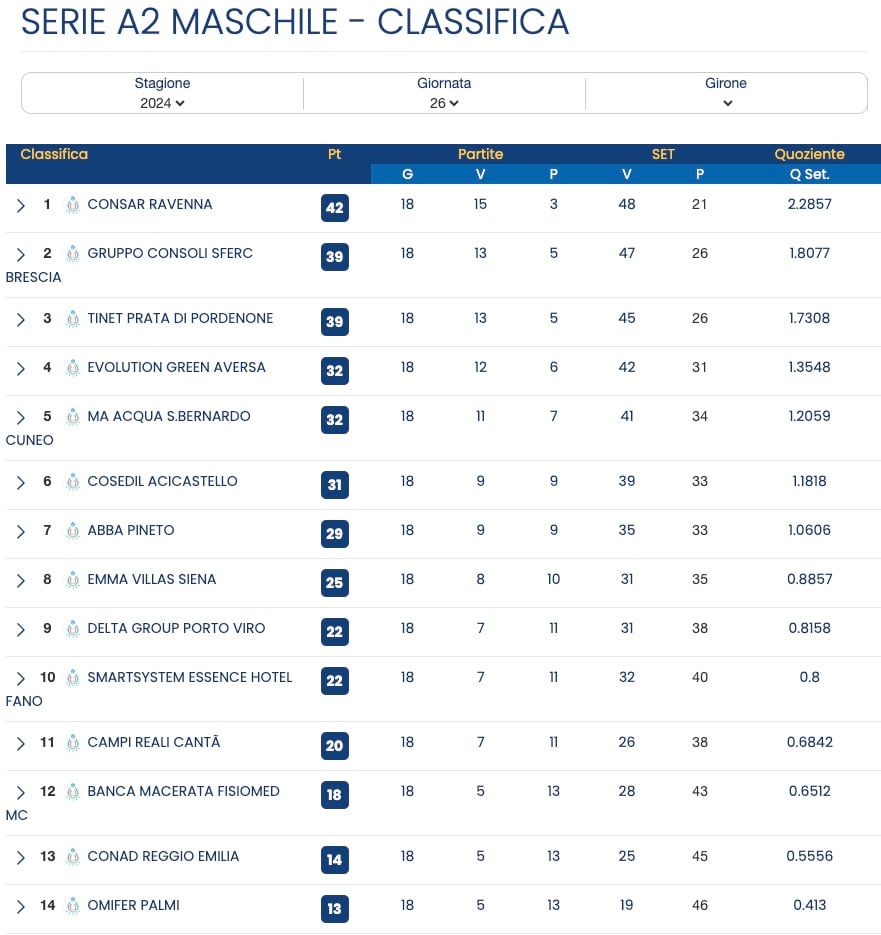Click the Evolution Green Aversa team logo
881x935 pixels.
[x=73, y=367]
